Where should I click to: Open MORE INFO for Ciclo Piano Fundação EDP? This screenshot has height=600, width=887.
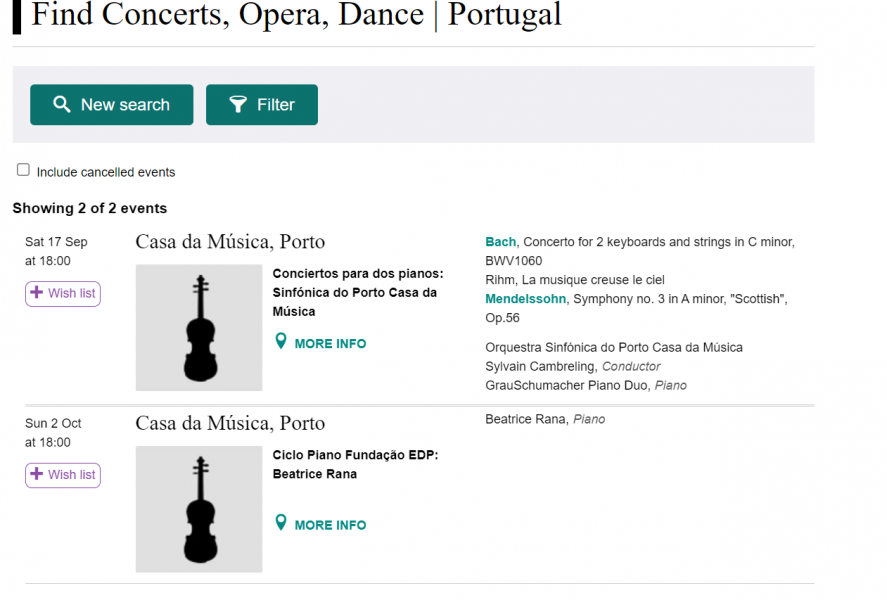click(x=330, y=525)
